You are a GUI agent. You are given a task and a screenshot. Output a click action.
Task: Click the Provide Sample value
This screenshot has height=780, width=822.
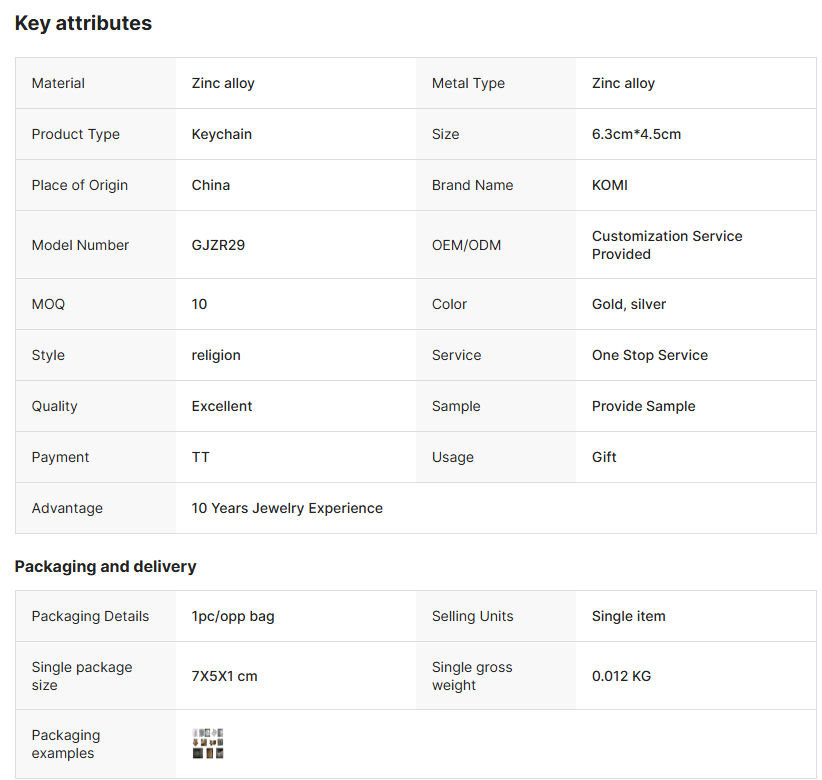tap(644, 407)
